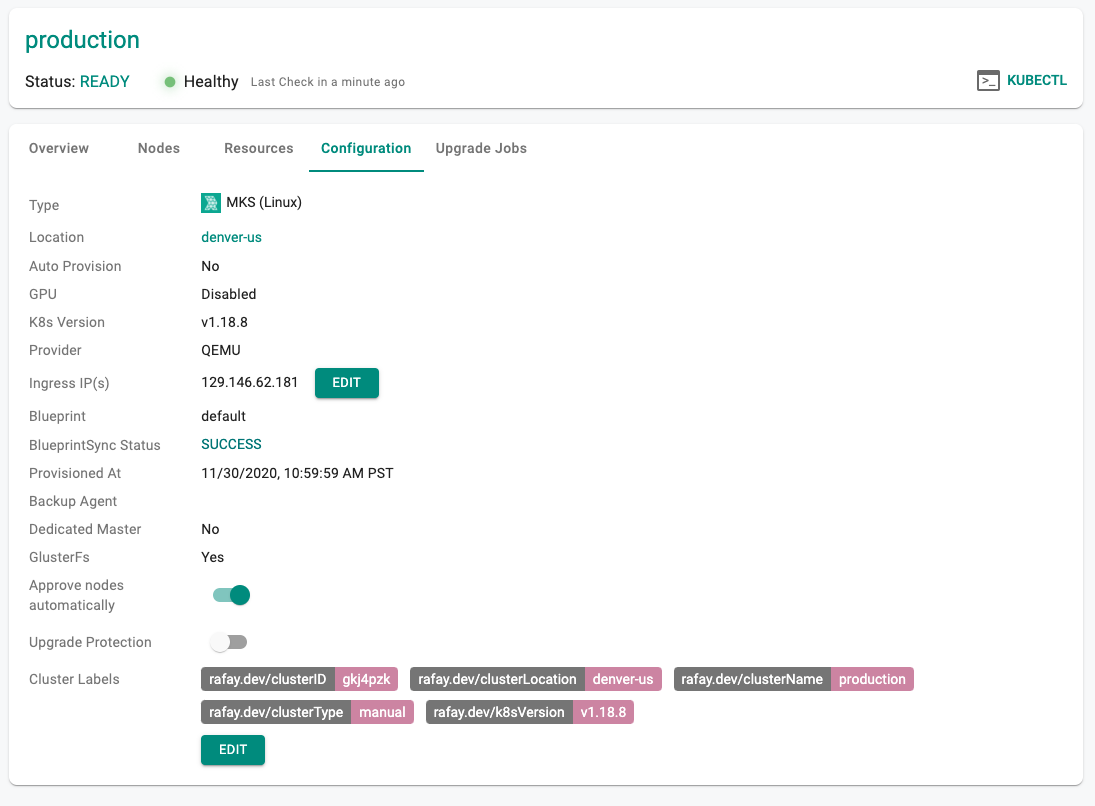
Task: Click the GPU Disabled value
Action: coord(228,294)
